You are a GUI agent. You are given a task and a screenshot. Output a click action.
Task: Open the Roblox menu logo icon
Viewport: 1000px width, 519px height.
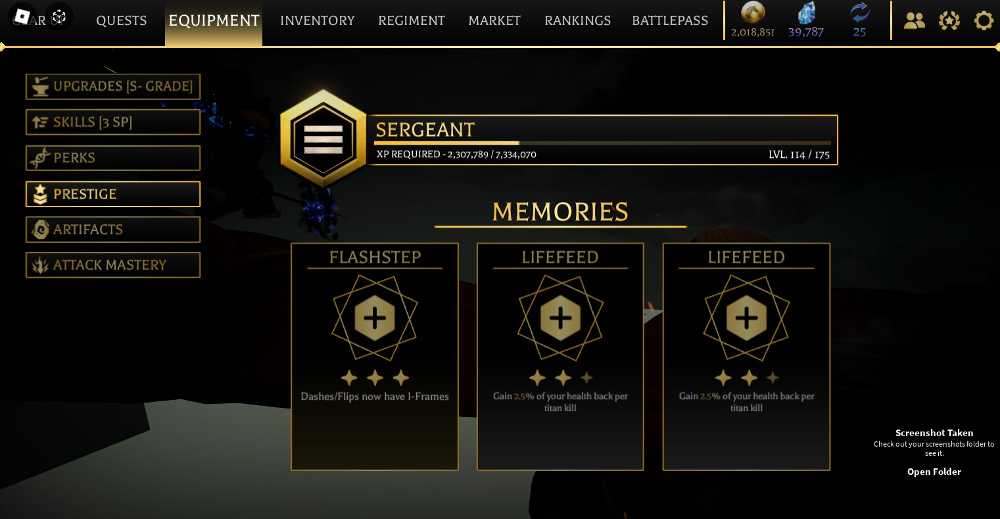coord(23,17)
